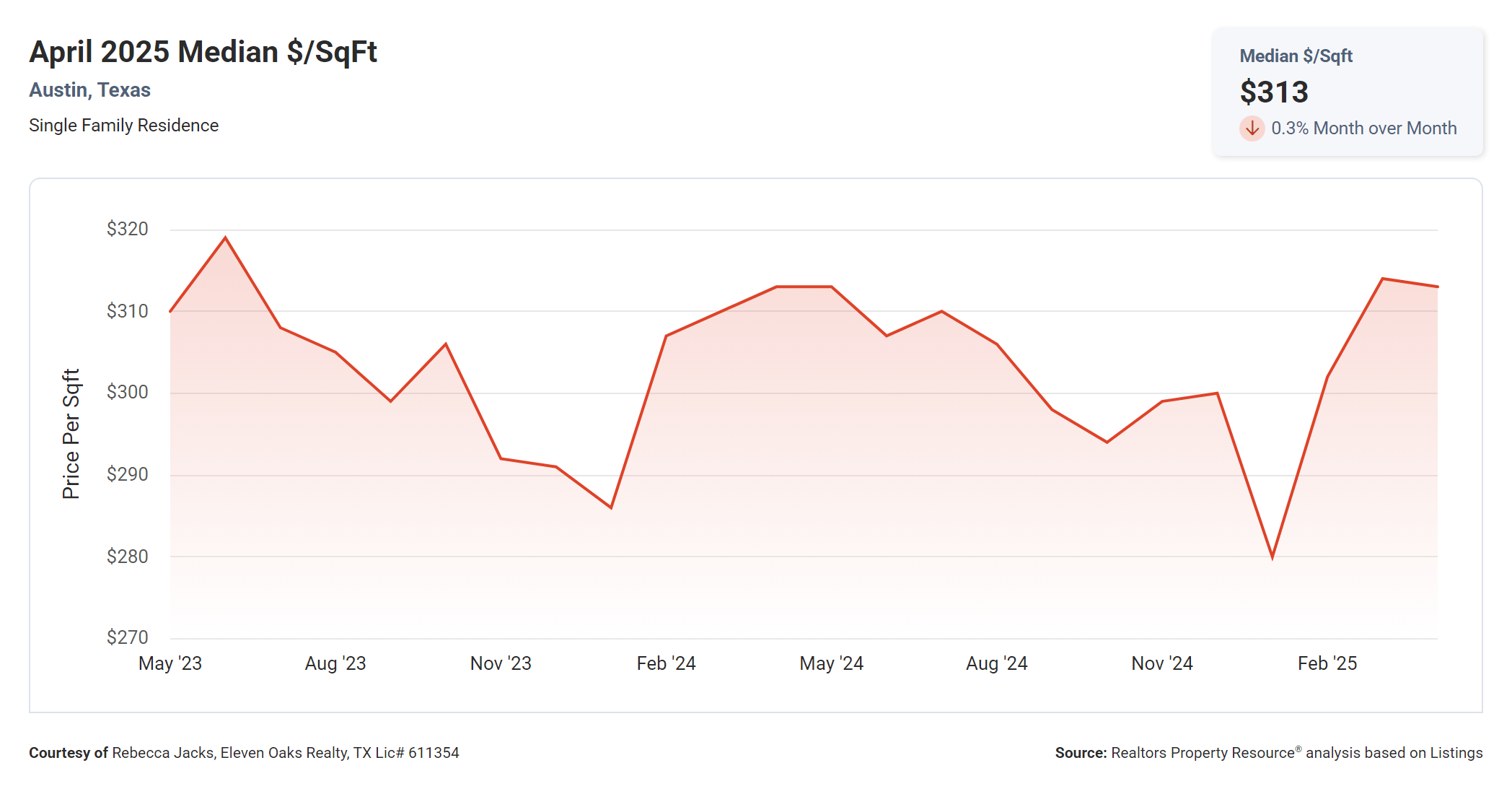Click the Realtors Property Resource source text
The height and width of the screenshot is (794, 1512).
point(1203,753)
